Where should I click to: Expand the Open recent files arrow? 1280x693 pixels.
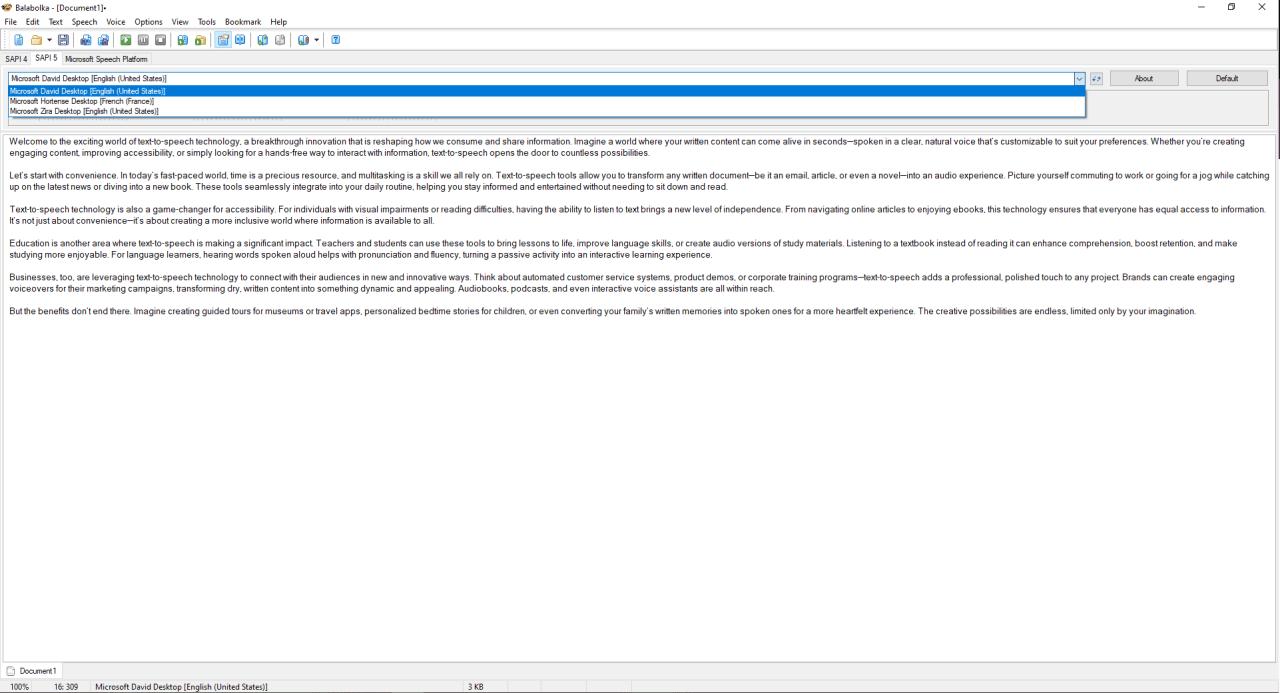pos(50,40)
